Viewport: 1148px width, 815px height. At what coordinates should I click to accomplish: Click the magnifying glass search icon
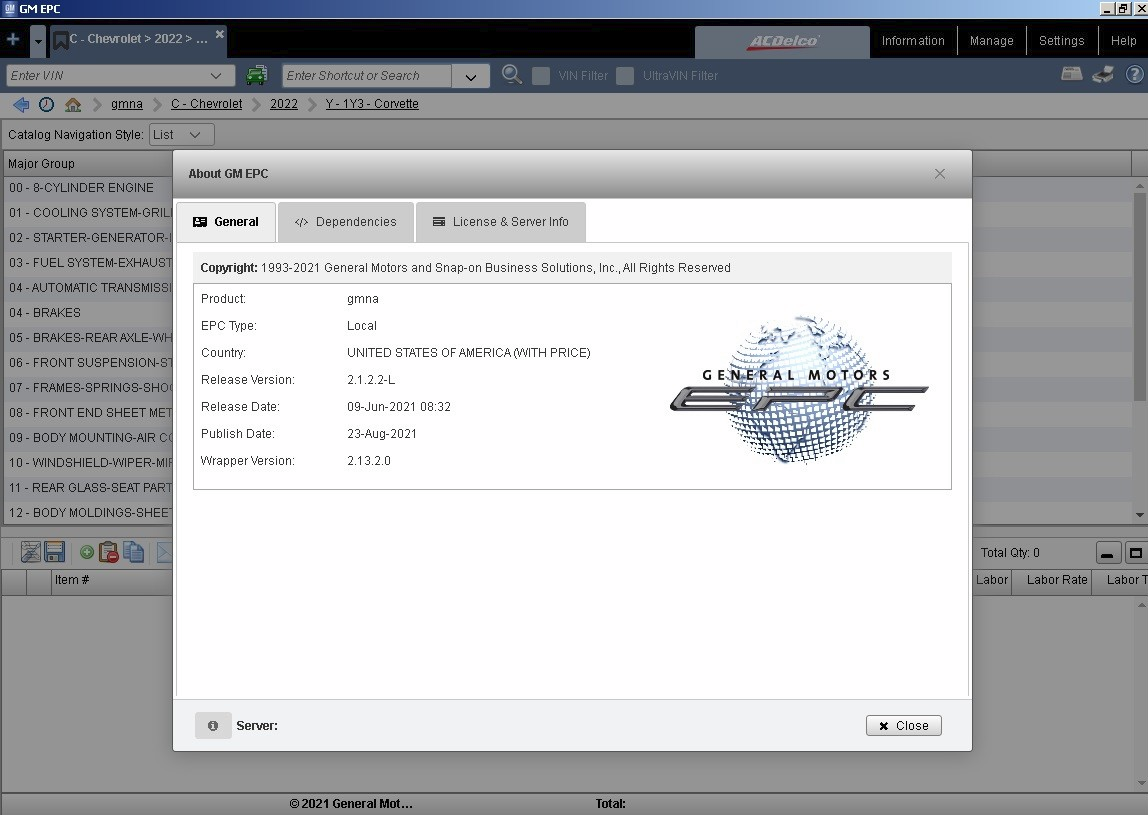(512, 75)
